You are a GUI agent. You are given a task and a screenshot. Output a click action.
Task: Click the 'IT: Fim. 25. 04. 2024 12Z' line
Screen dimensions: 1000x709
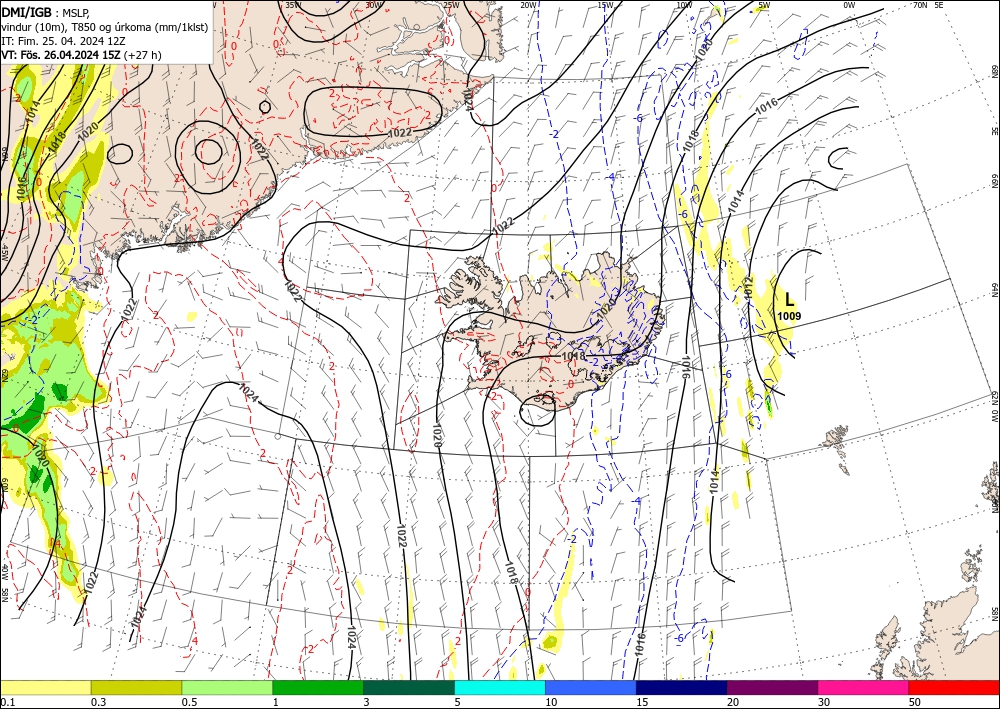pos(63,41)
